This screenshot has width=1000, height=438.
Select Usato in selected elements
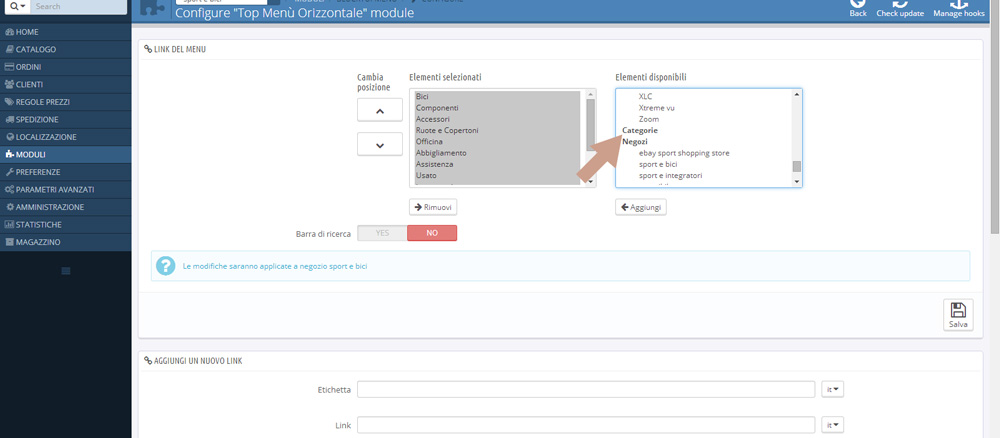[497, 175]
